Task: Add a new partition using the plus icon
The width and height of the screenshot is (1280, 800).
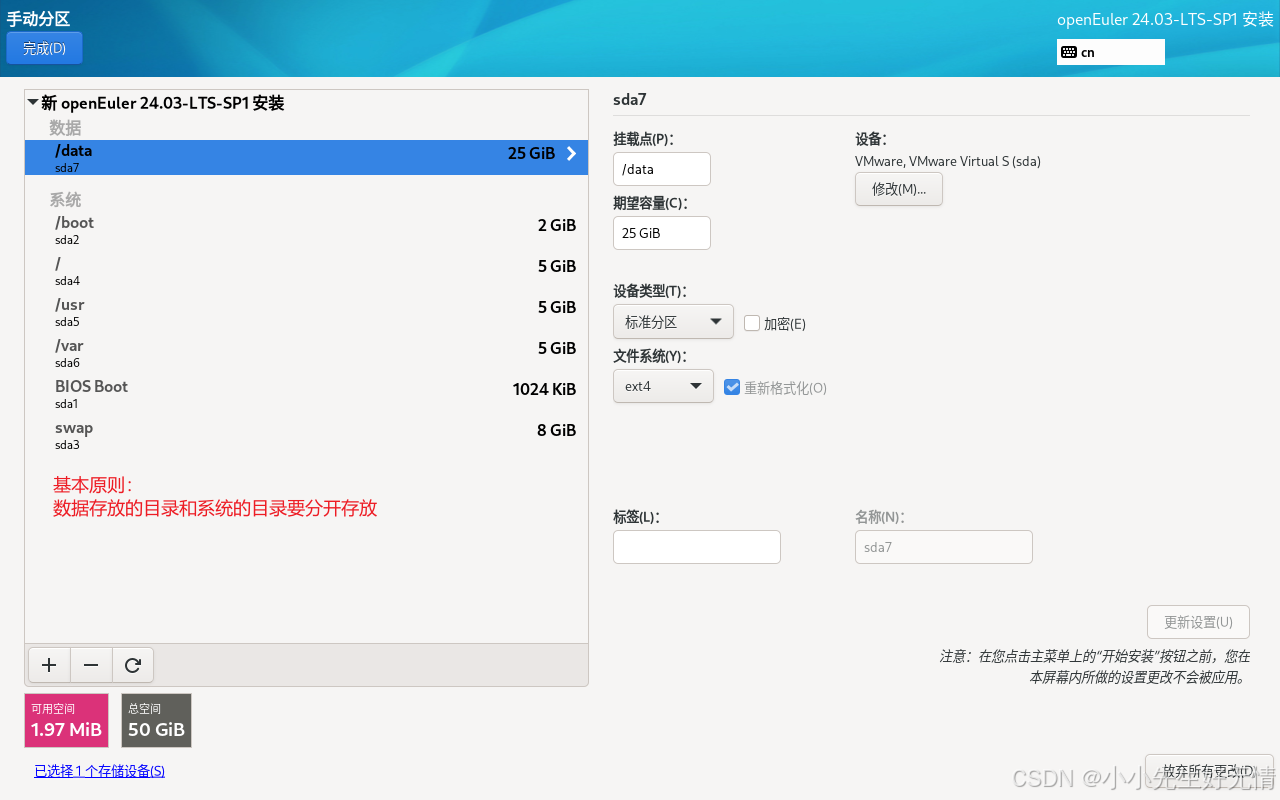Action: 48,664
